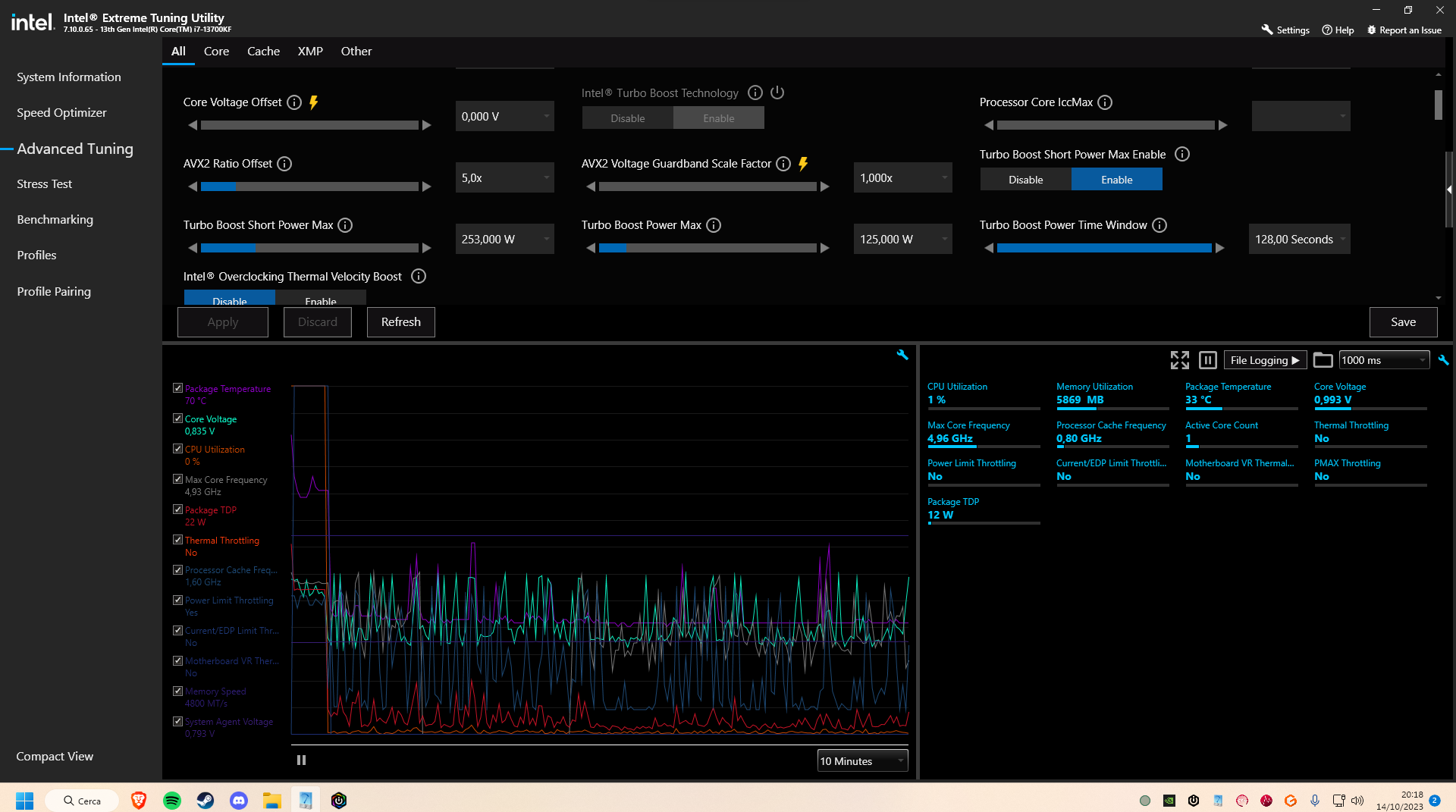The width and height of the screenshot is (1456, 812).
Task: Expand the monitoring panel to full screen
Action: pyautogui.click(x=1179, y=360)
